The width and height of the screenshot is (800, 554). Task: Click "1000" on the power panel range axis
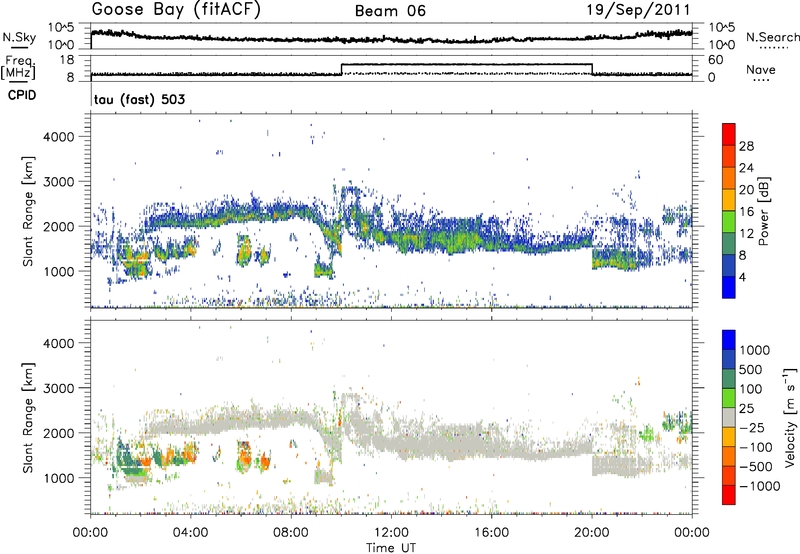coord(58,271)
